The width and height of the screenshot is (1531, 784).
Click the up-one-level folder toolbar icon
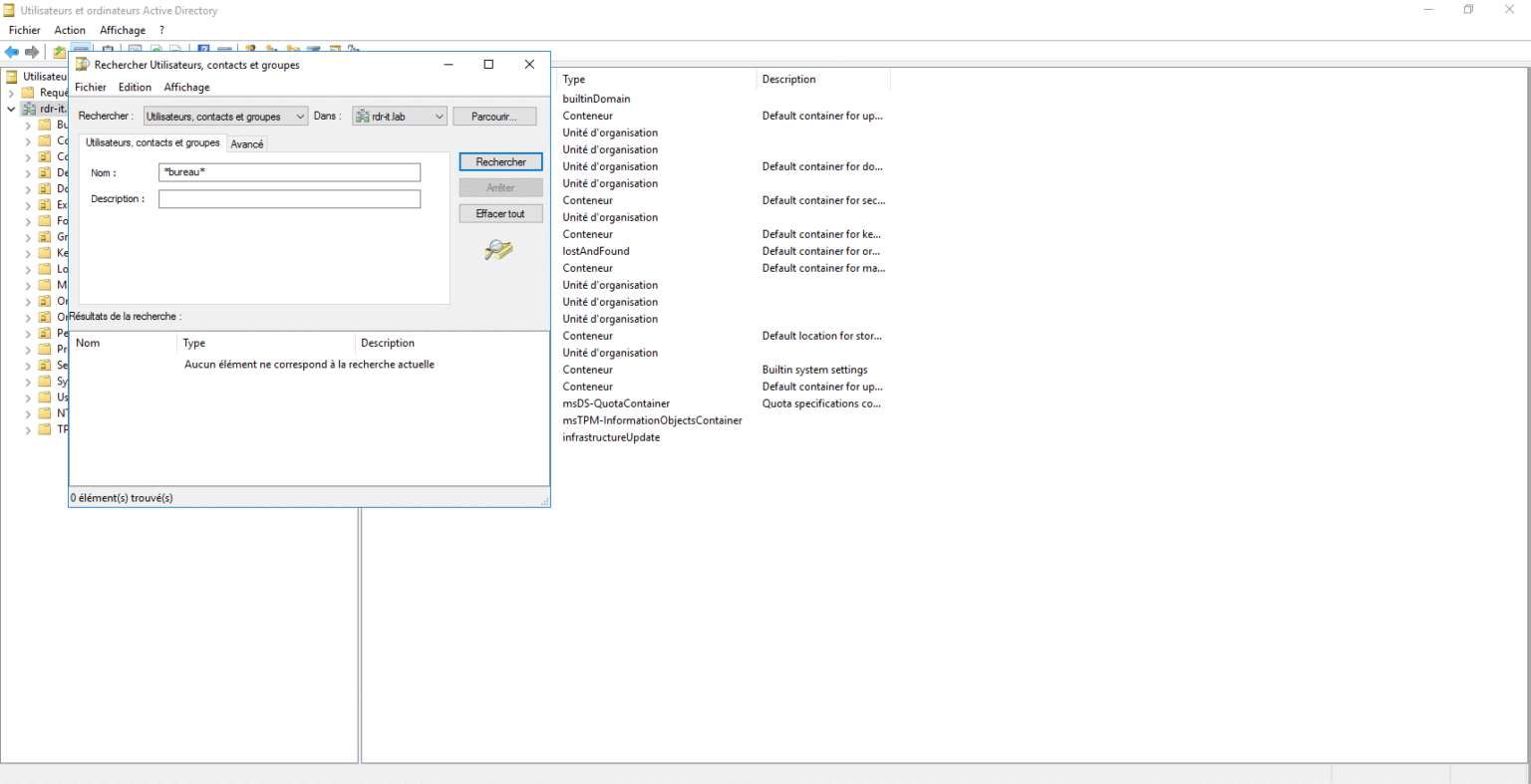pyautogui.click(x=60, y=52)
